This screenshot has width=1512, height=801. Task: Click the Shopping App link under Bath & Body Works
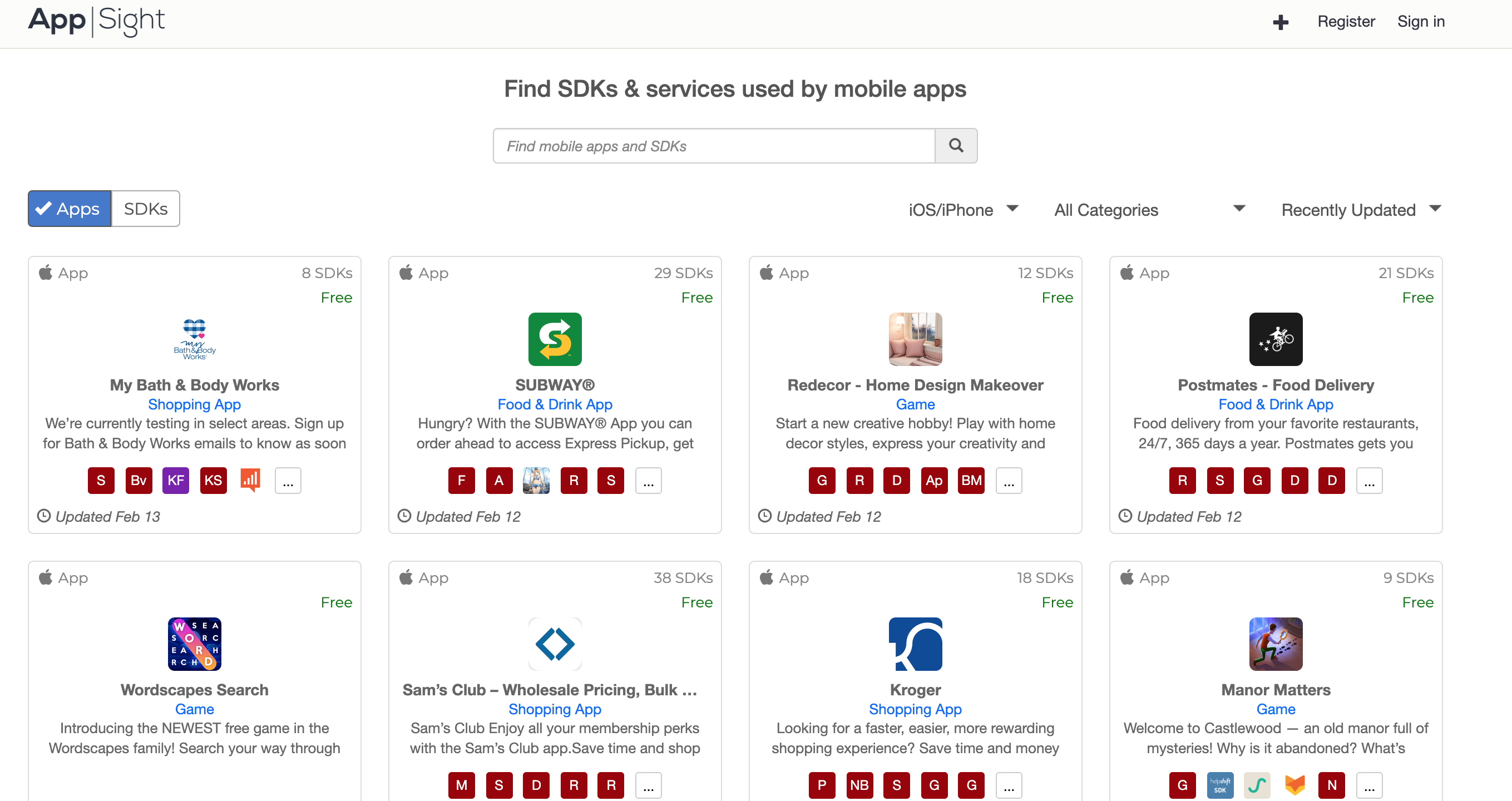pos(194,404)
